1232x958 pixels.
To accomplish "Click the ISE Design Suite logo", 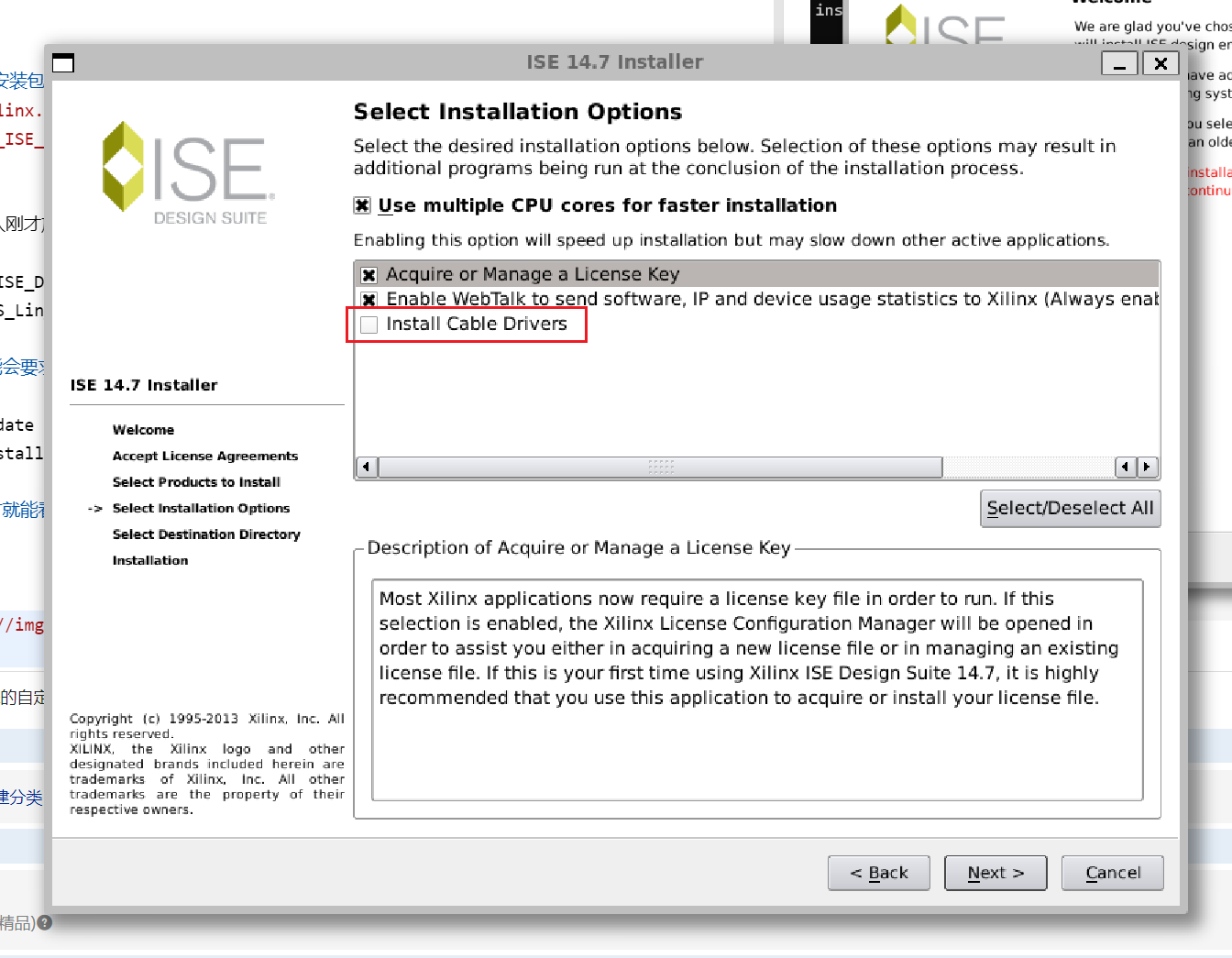I will click(x=188, y=173).
